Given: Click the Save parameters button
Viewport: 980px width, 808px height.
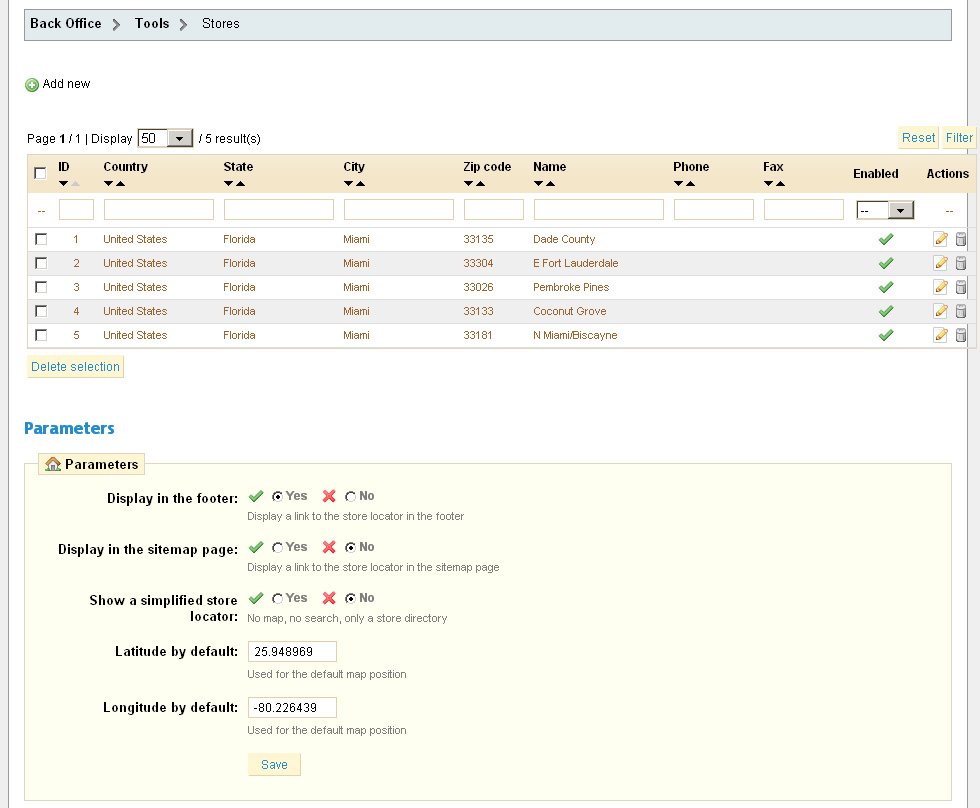Looking at the screenshot, I should (x=274, y=765).
